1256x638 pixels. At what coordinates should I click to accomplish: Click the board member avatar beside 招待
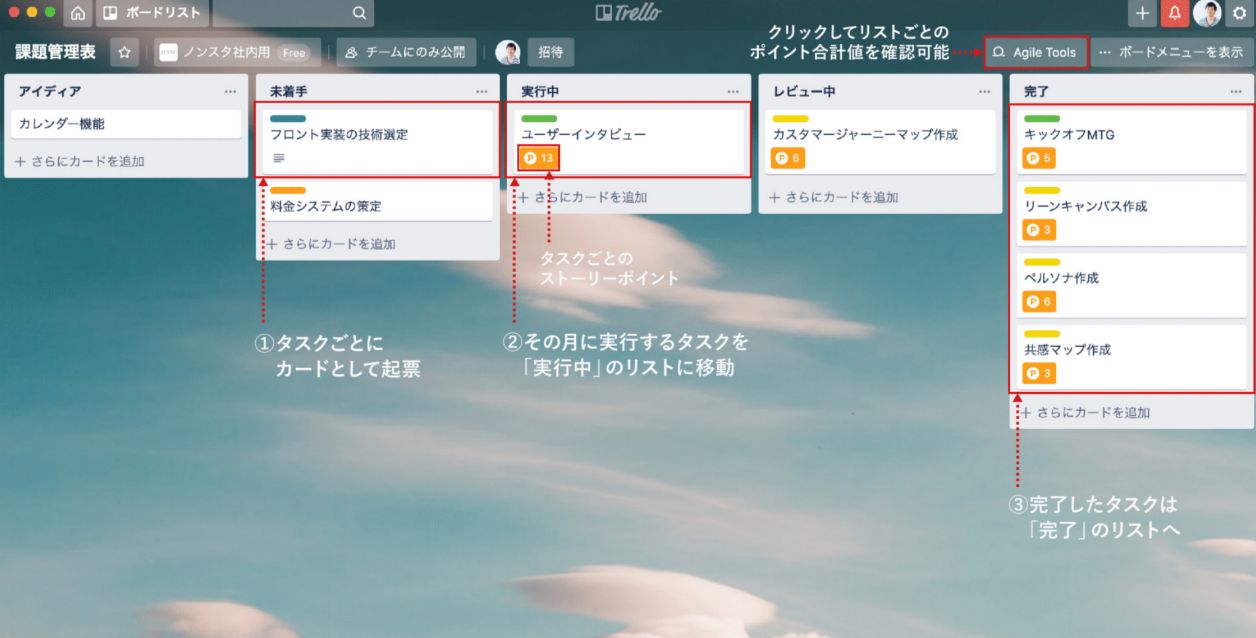point(508,52)
